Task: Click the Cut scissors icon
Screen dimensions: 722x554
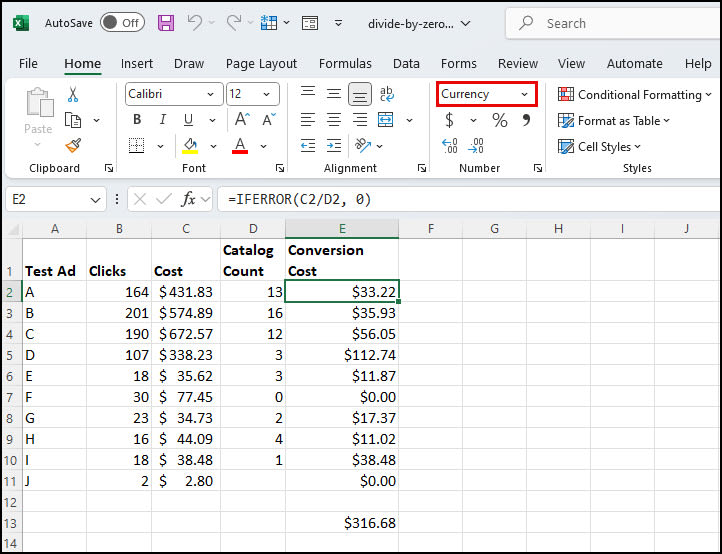Action: [73, 94]
